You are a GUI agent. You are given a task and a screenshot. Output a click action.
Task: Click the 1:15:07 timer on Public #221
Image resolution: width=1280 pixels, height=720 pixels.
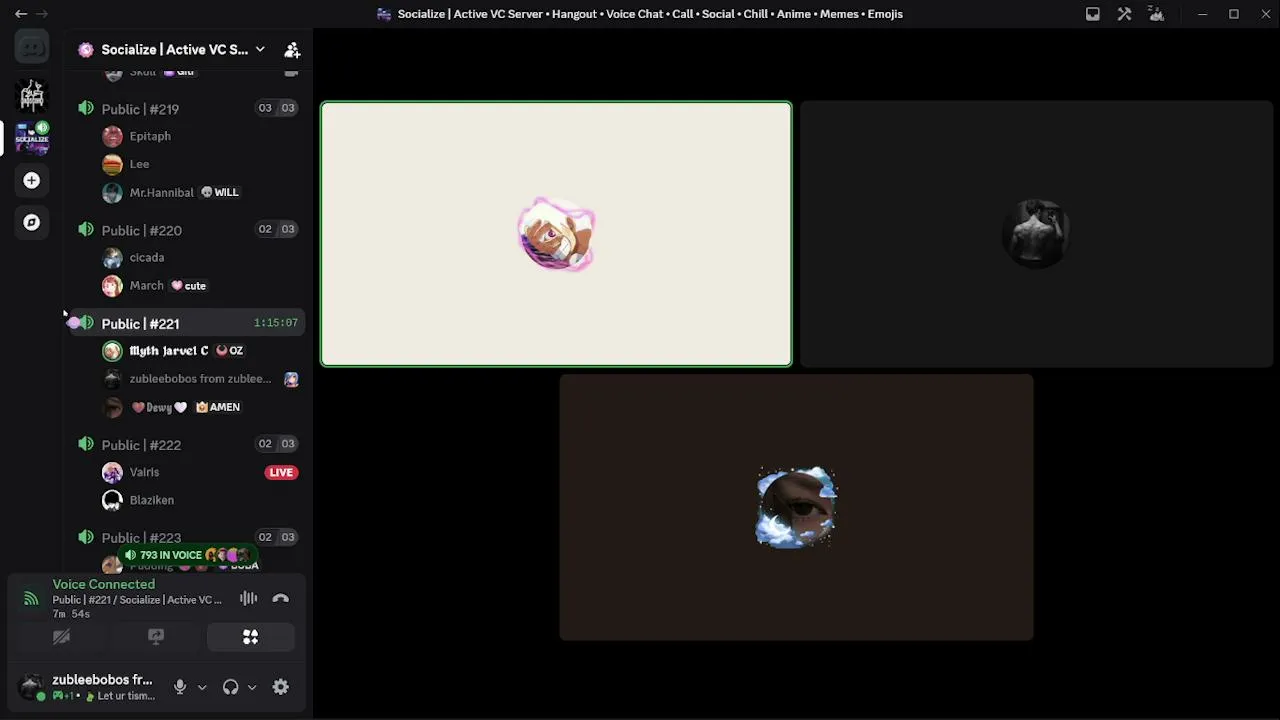pyautogui.click(x=276, y=323)
